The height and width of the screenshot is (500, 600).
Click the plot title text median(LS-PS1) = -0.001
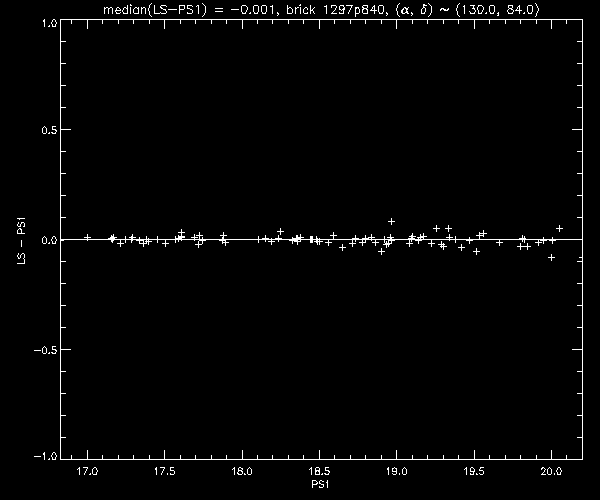[189, 10]
